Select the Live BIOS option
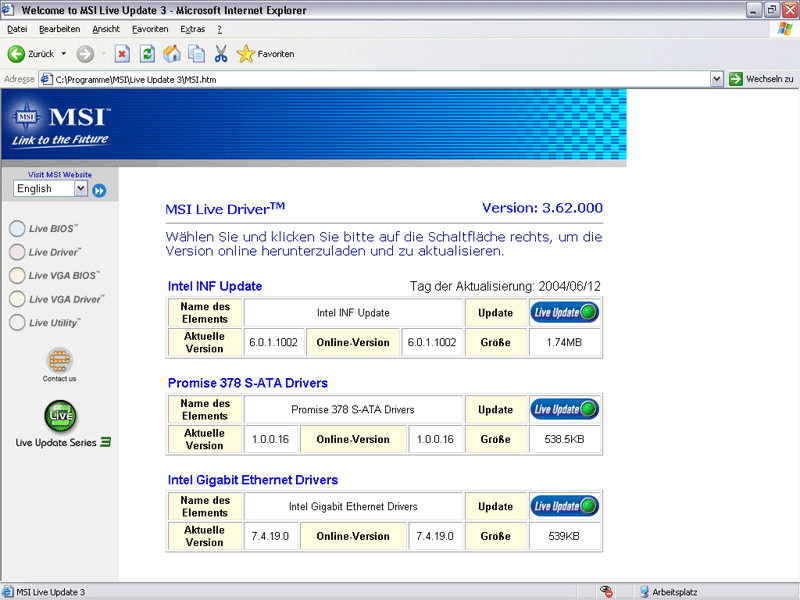The width and height of the screenshot is (800, 600). tap(43, 229)
